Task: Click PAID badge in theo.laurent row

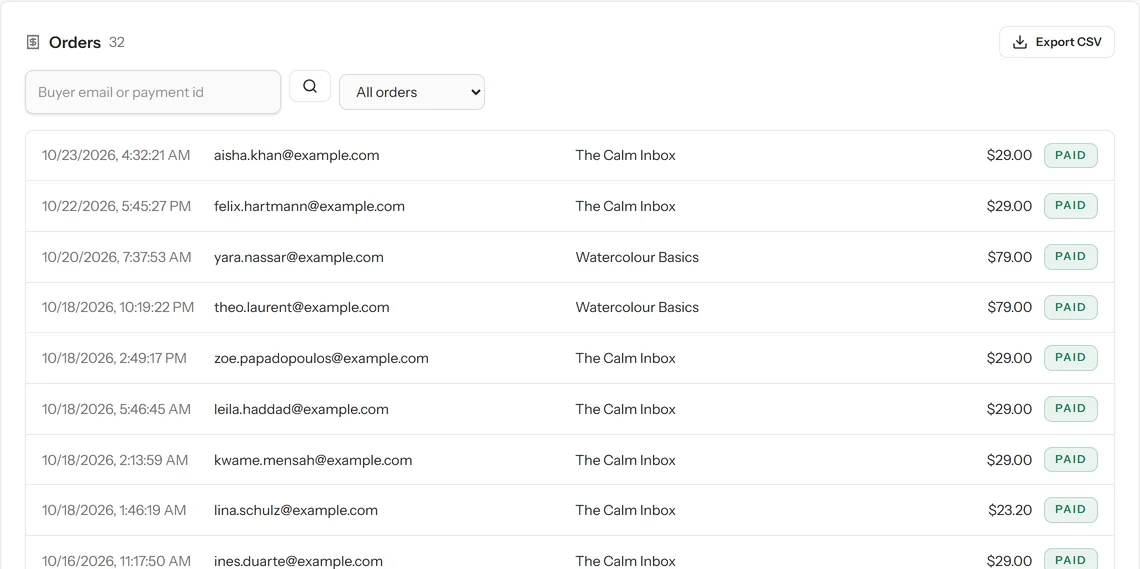Action: point(1070,307)
